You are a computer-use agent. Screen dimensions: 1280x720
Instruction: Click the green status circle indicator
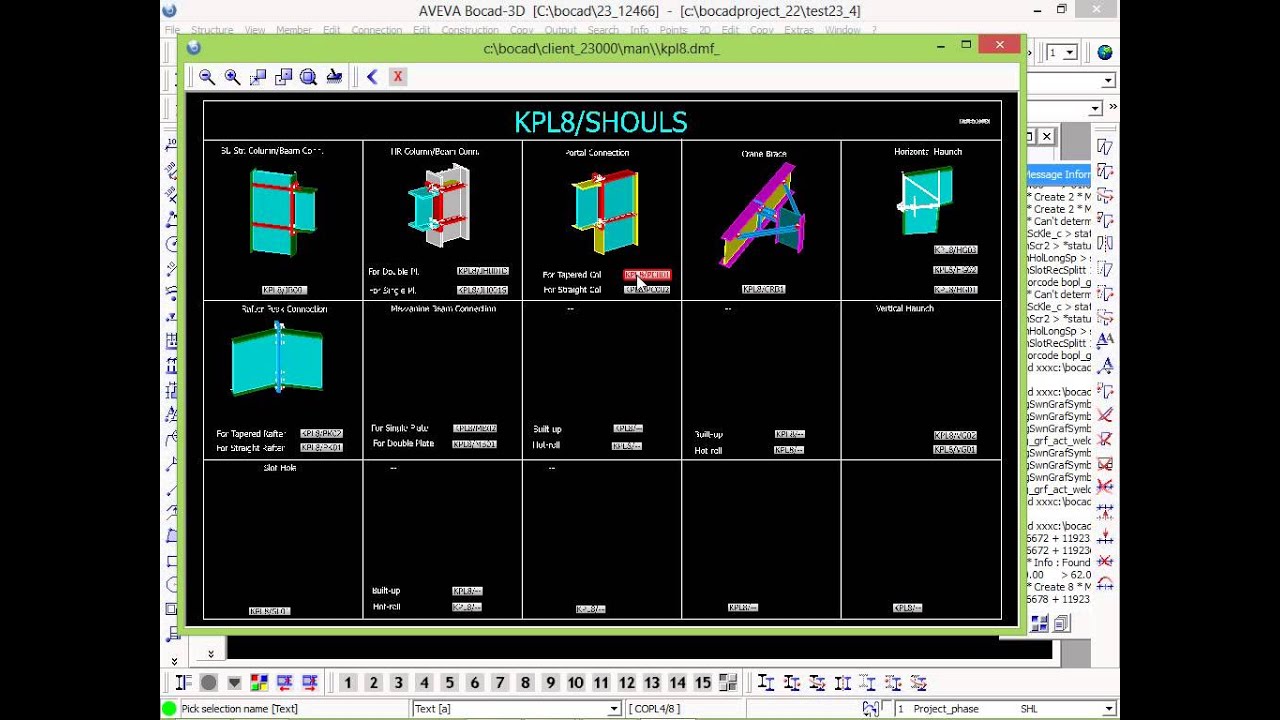tap(169, 709)
